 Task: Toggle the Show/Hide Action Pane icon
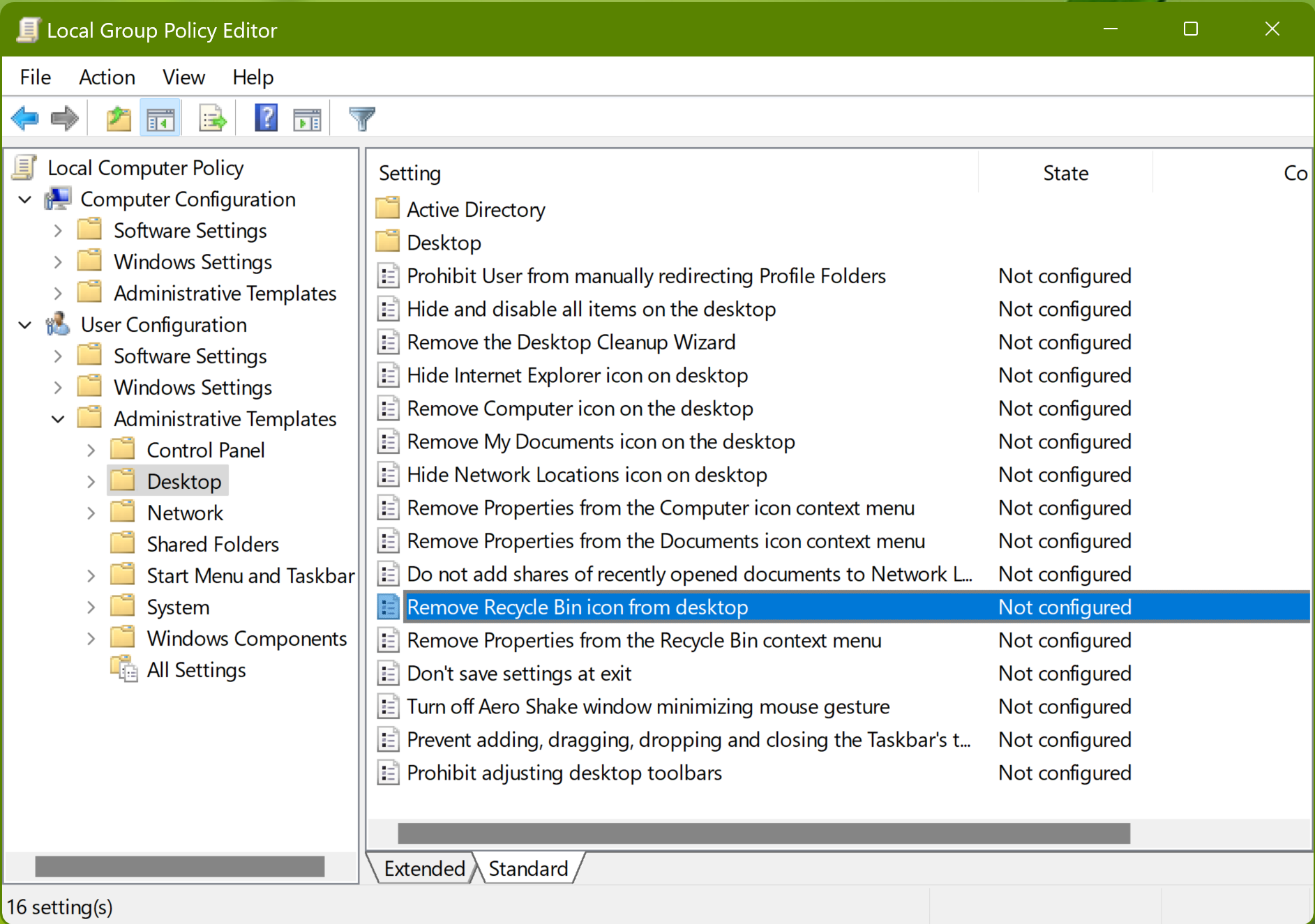307,119
